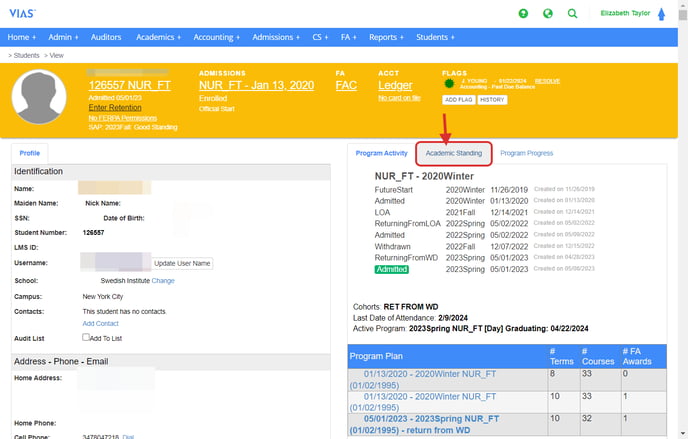Screen dimensions: 688x439
Task: Open the FAC financial aid link
Action: click(x=346, y=85)
